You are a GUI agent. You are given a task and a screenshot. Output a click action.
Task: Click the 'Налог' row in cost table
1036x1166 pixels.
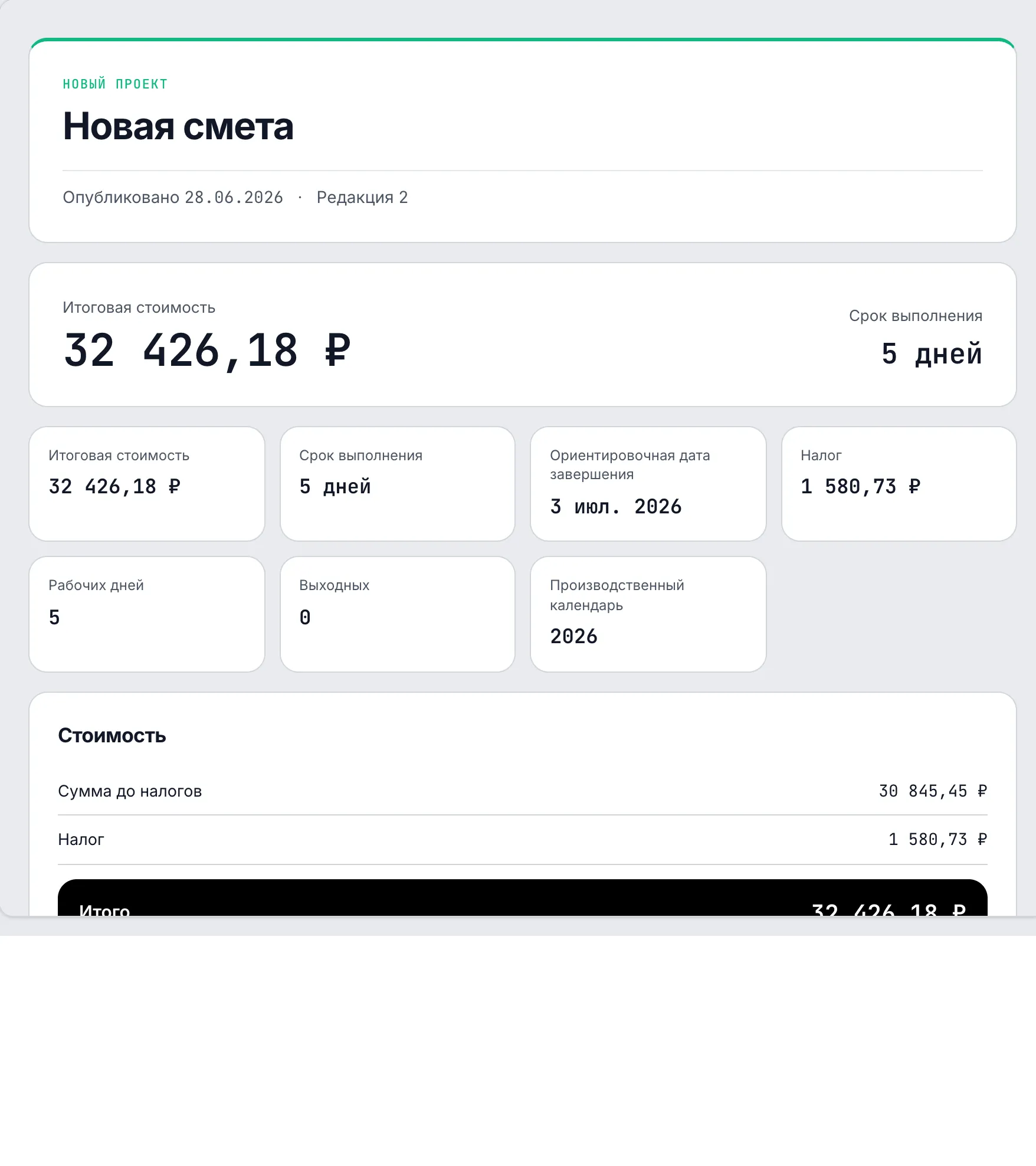[x=523, y=840]
